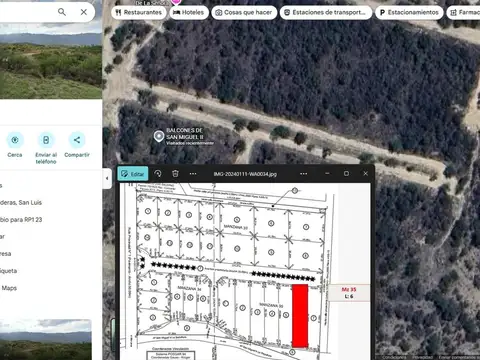
Task: Click Editar in the photo viewer
Action: click(133, 174)
